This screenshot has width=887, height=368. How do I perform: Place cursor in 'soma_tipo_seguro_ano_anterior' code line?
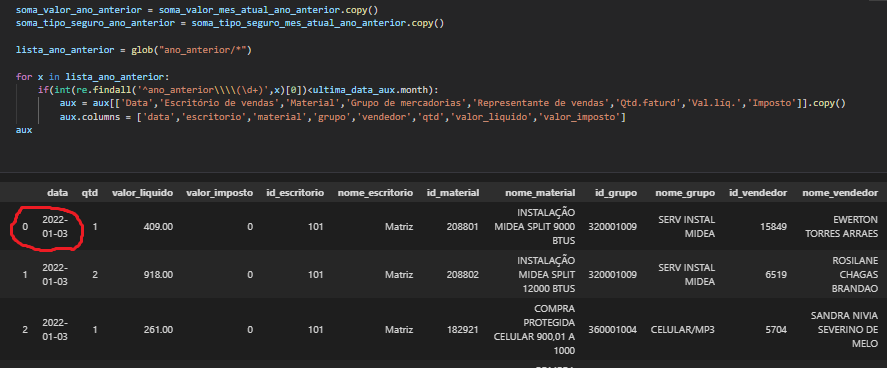230,24
